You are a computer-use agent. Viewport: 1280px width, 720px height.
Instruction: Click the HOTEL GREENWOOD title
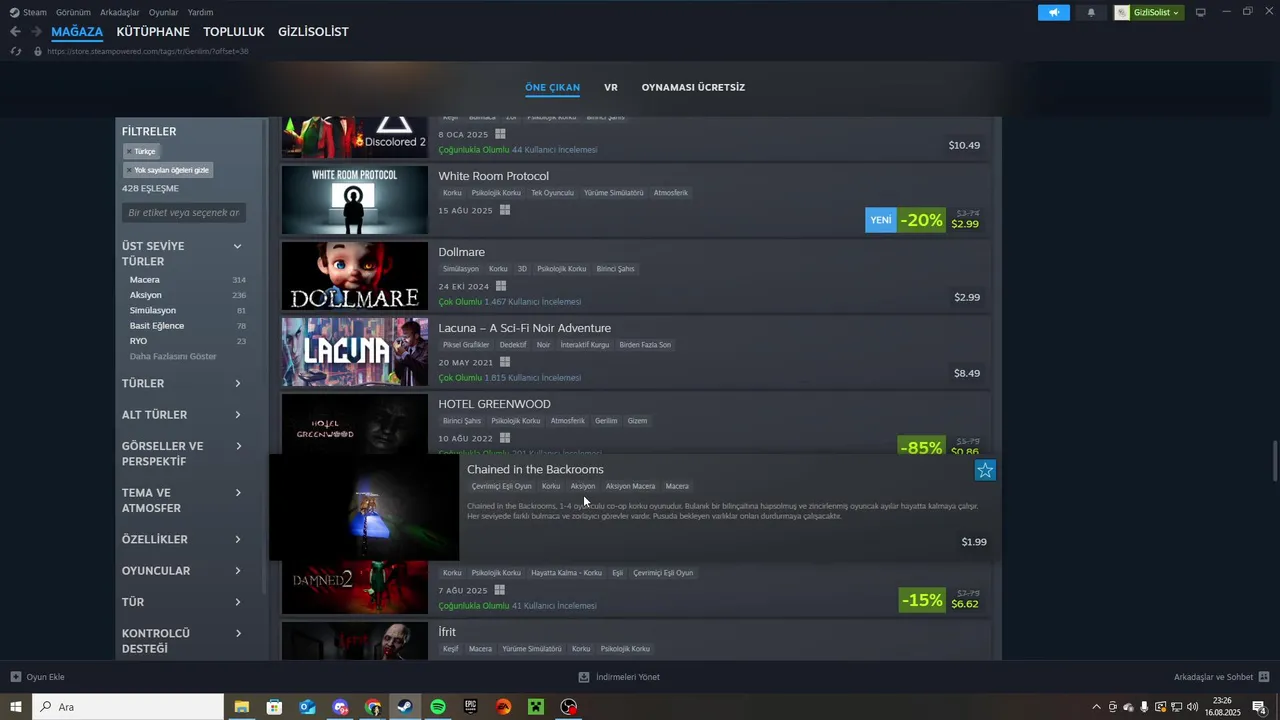(x=494, y=404)
